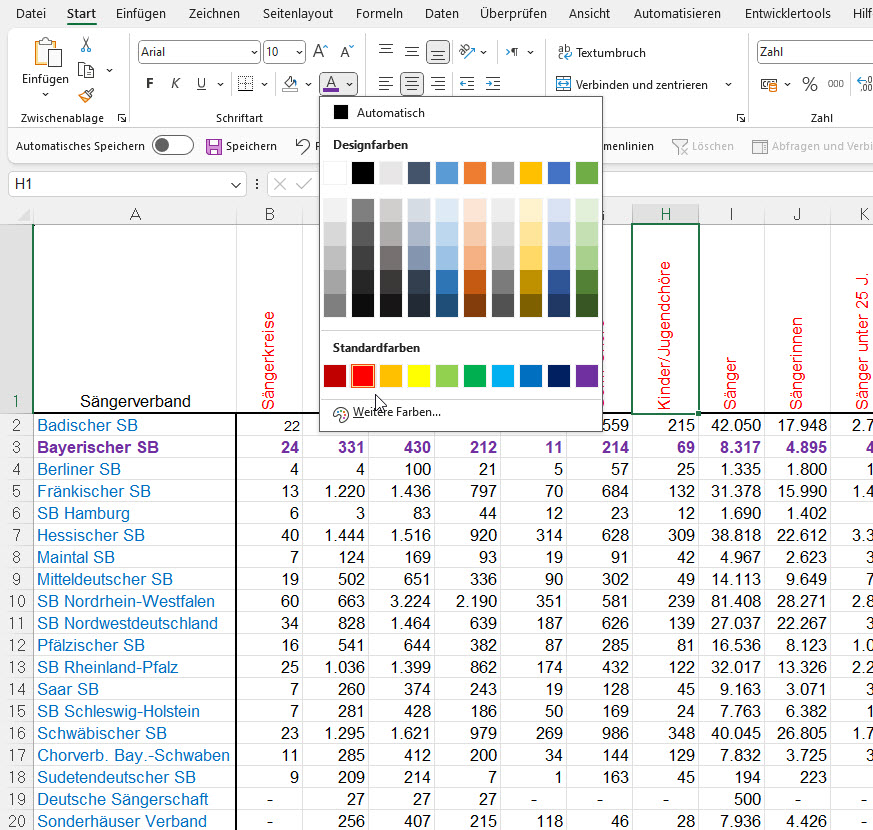Toggle bold formatting
The height and width of the screenshot is (830, 873).
pyautogui.click(x=150, y=84)
